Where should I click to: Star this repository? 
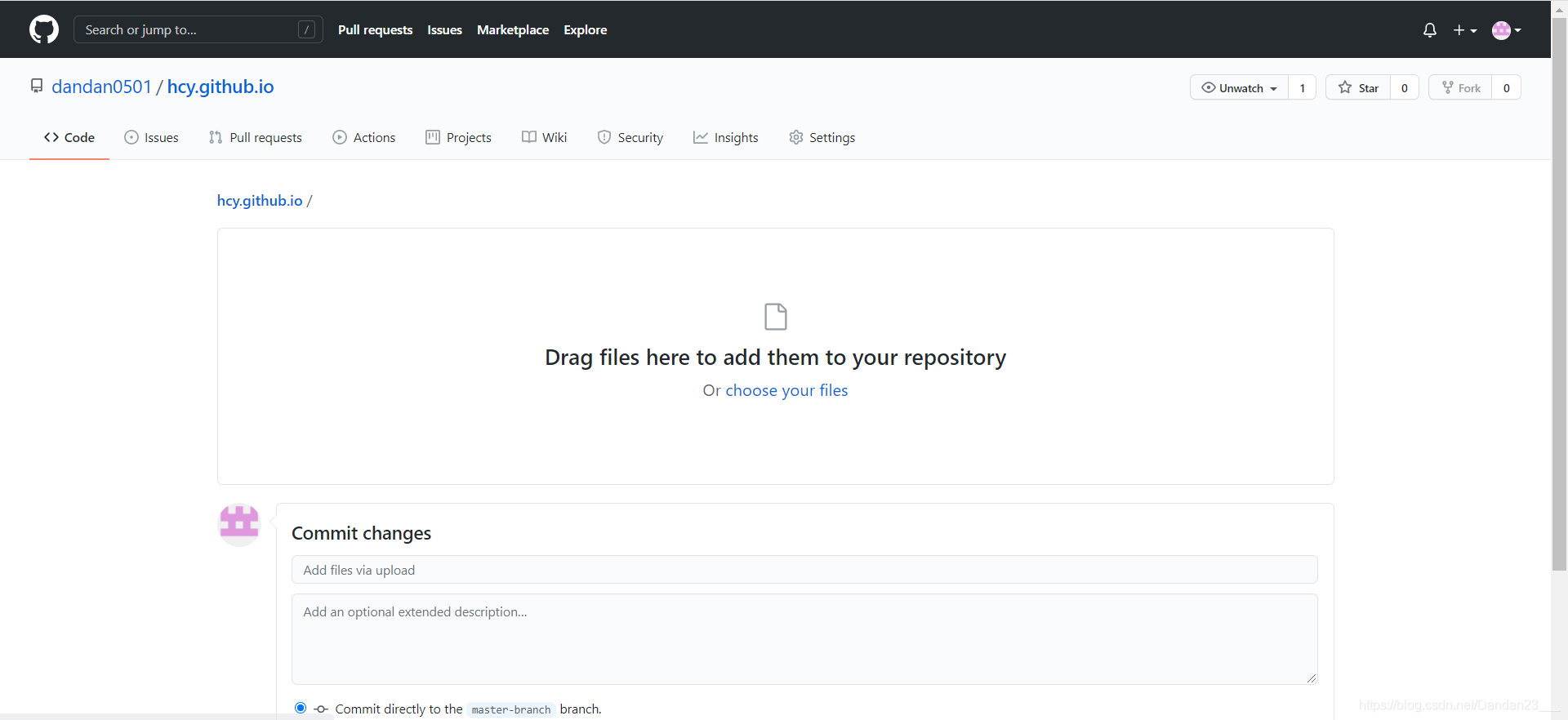[x=1358, y=87]
